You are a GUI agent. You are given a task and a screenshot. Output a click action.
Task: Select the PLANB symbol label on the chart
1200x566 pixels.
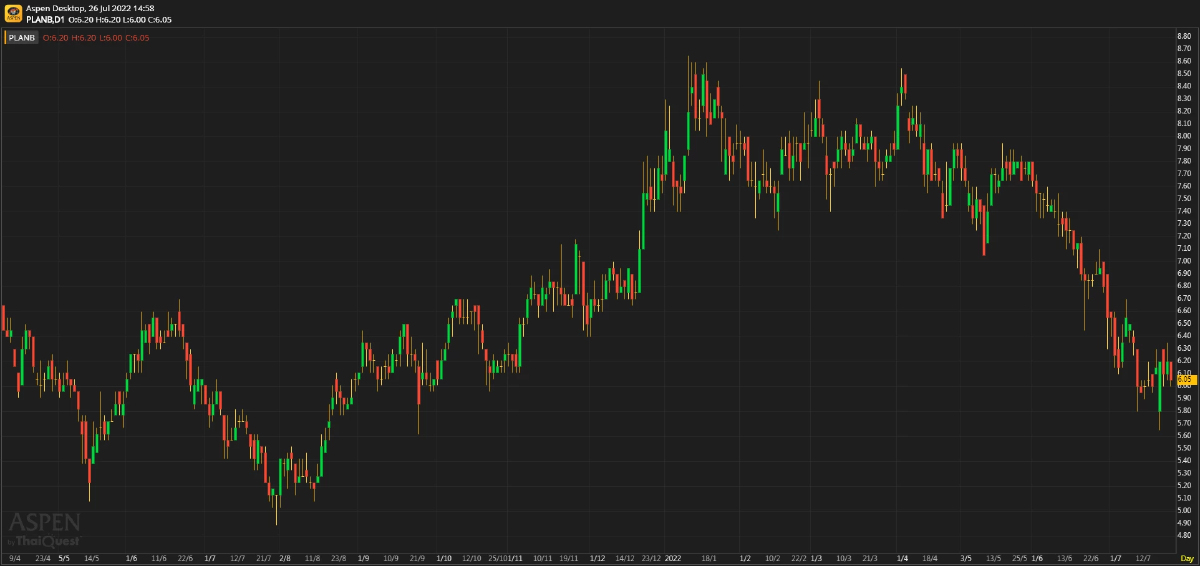[x=21, y=38]
